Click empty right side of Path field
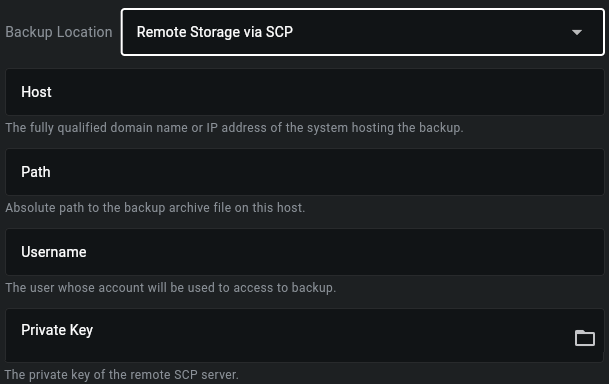Screen dimensions: 609x384 (x=466, y=172)
